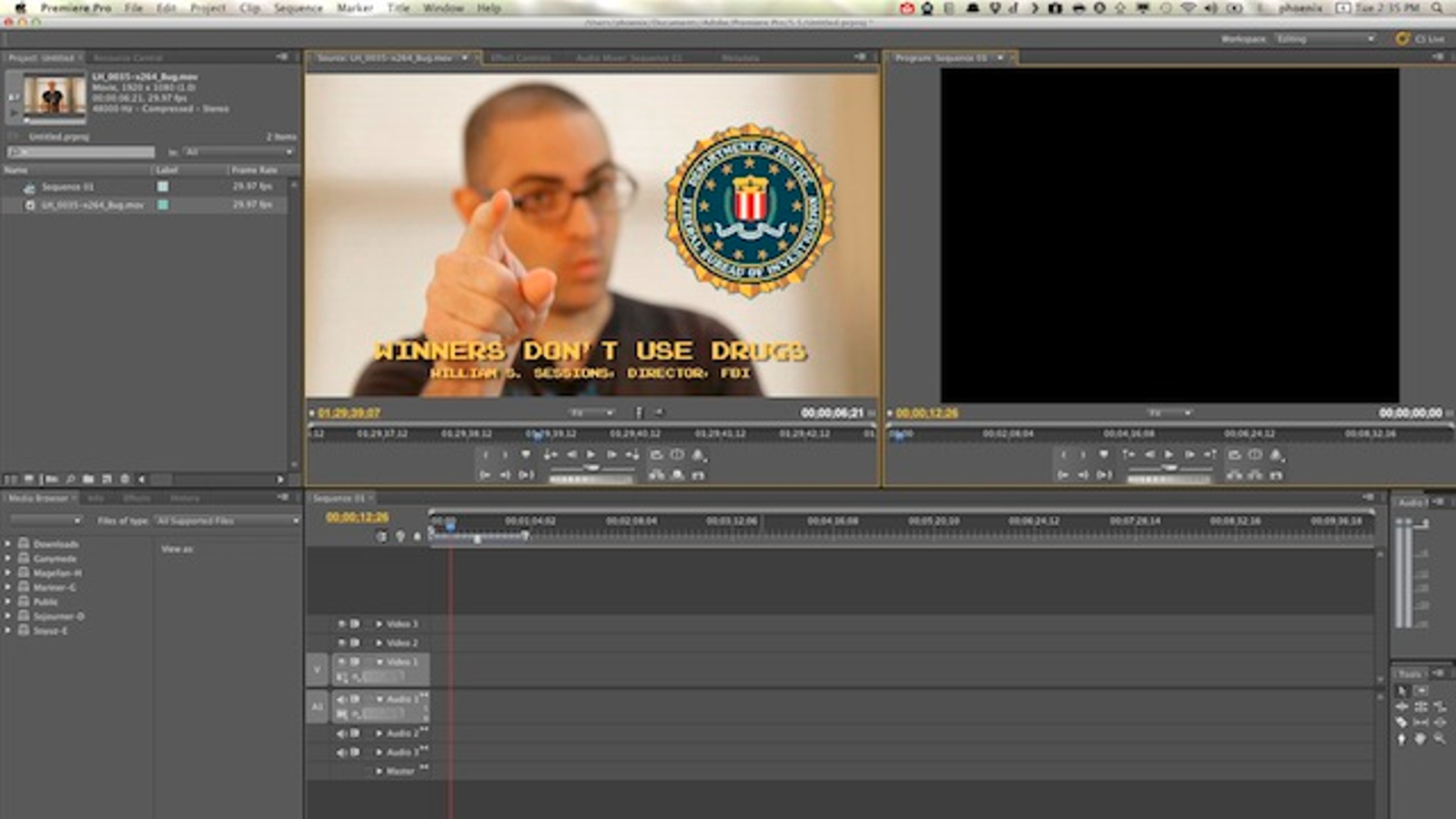The image size is (1456, 819).
Task: Hide Video 2 track output eye
Action: tap(342, 643)
